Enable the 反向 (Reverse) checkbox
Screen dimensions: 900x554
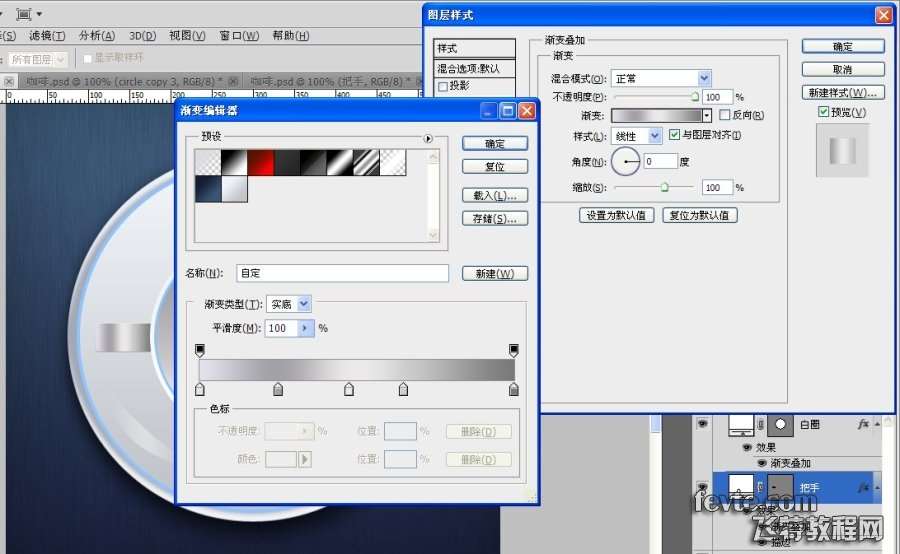tap(725, 116)
